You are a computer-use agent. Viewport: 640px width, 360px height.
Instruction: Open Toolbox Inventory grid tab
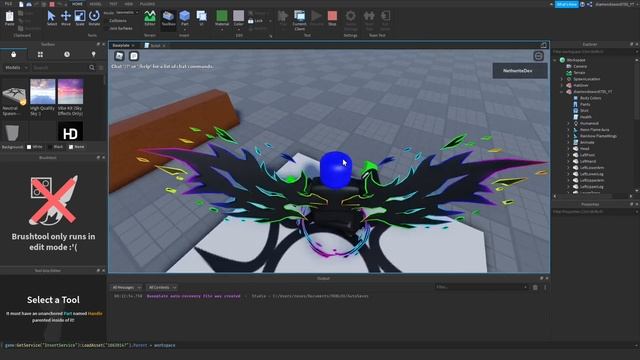40,54
